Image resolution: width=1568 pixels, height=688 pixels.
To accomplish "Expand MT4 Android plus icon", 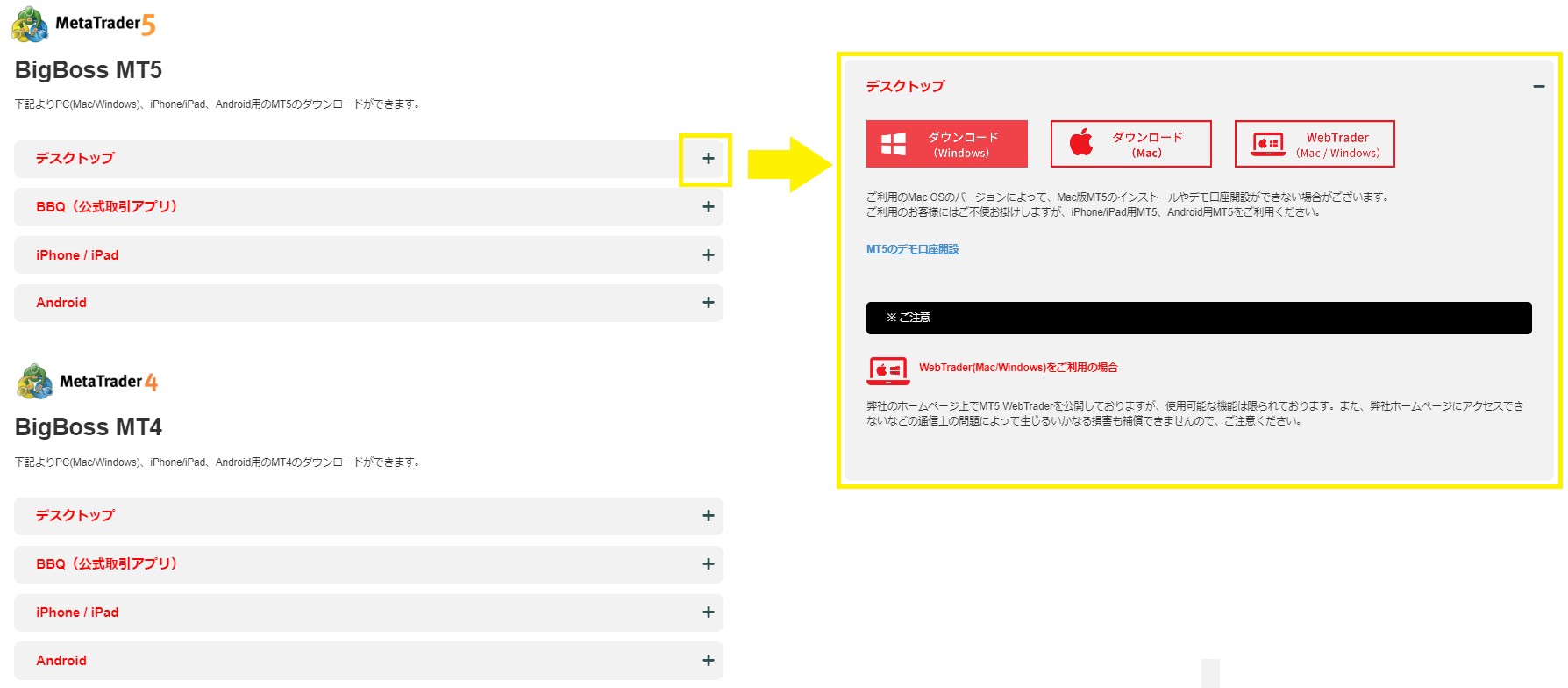I will point(709,661).
